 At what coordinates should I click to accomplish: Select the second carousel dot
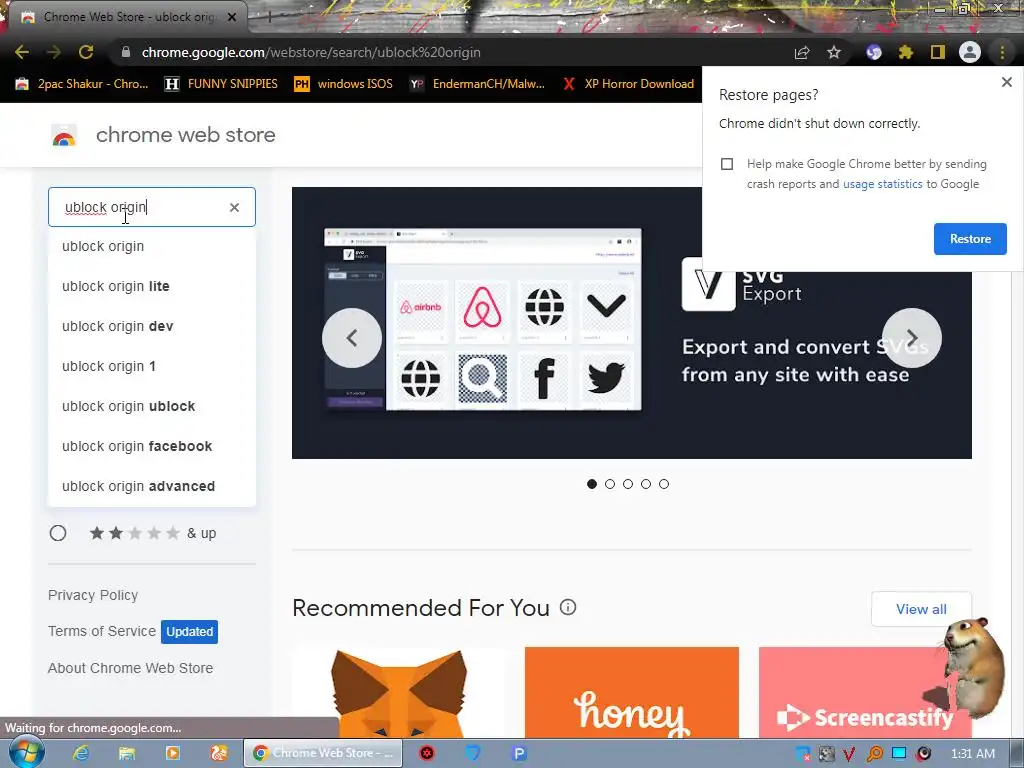tap(610, 484)
